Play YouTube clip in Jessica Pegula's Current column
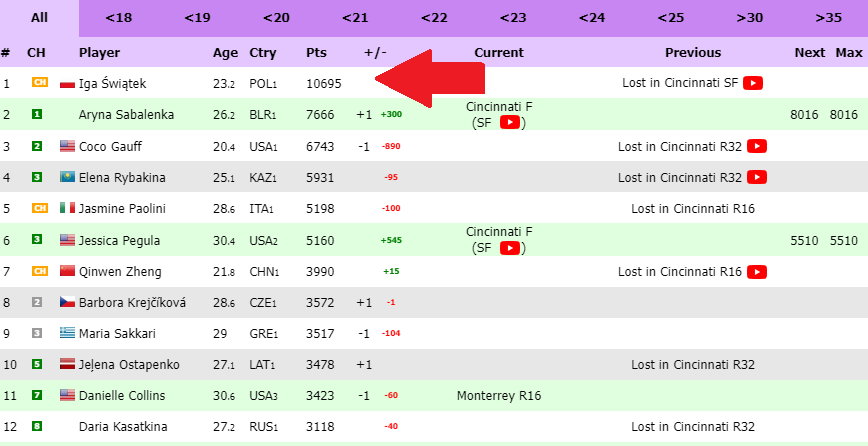This screenshot has height=446, width=868. [x=510, y=248]
